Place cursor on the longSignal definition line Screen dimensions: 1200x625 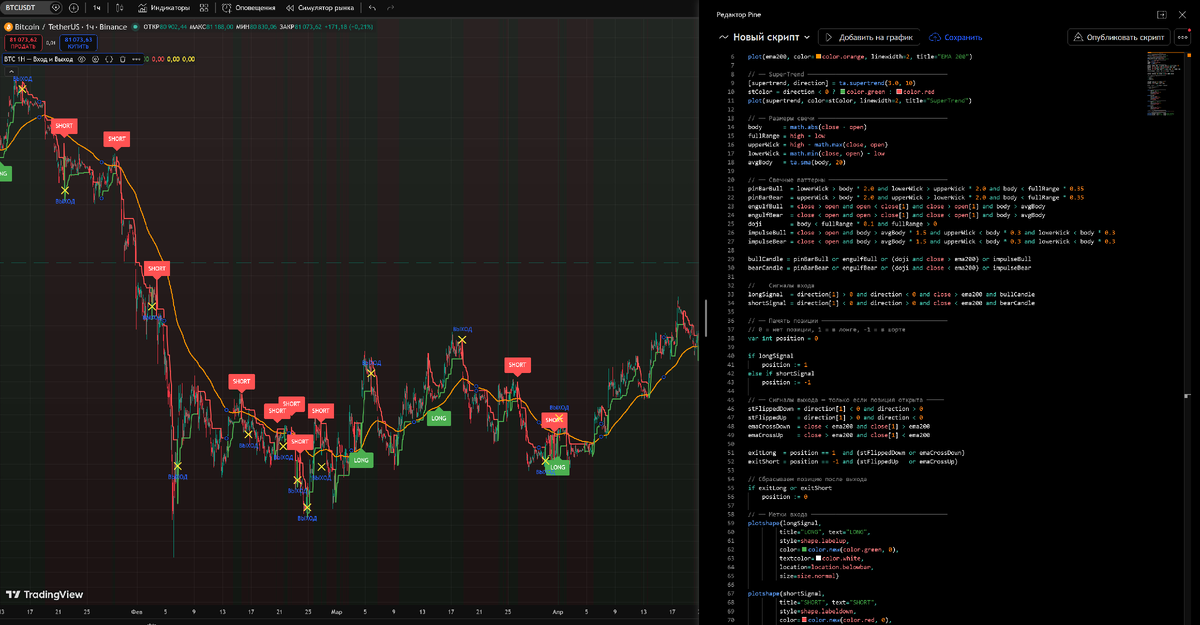(x=891, y=294)
